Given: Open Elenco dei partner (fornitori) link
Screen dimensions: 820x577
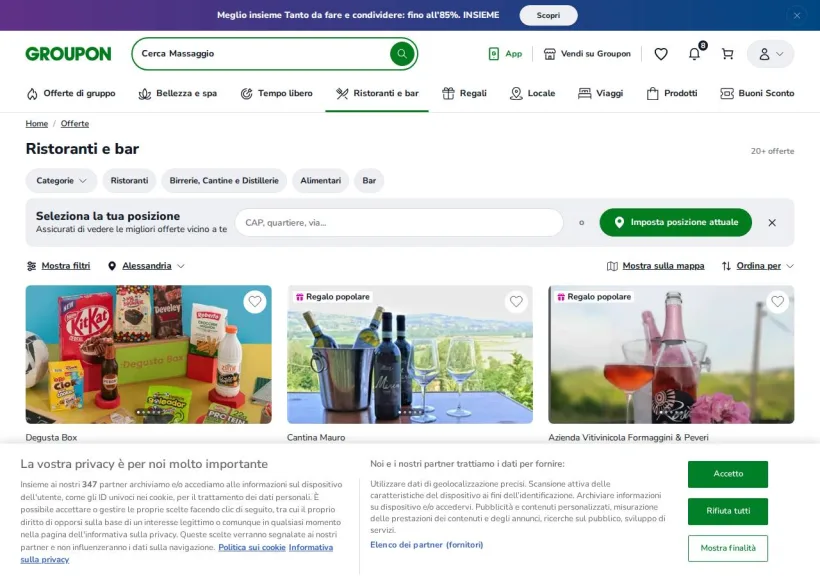Looking at the screenshot, I should 427,545.
